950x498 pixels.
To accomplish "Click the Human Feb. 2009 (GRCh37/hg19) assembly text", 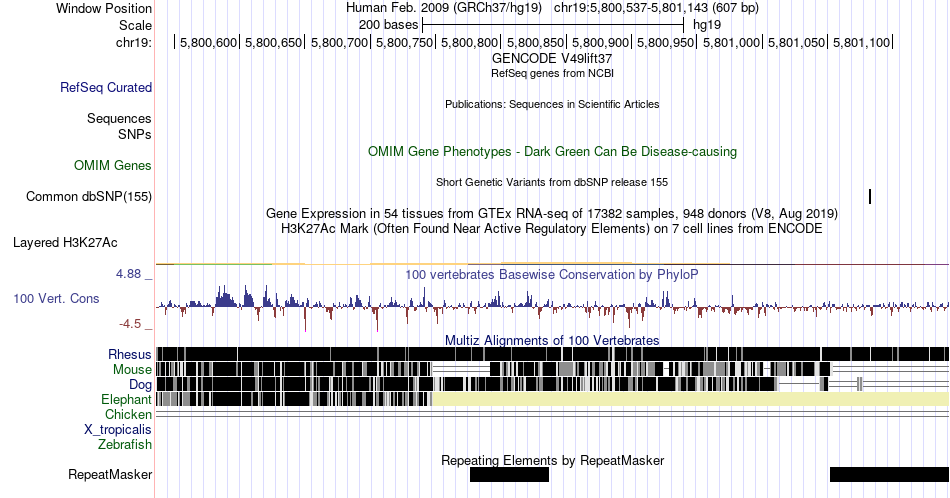I will click(443, 8).
